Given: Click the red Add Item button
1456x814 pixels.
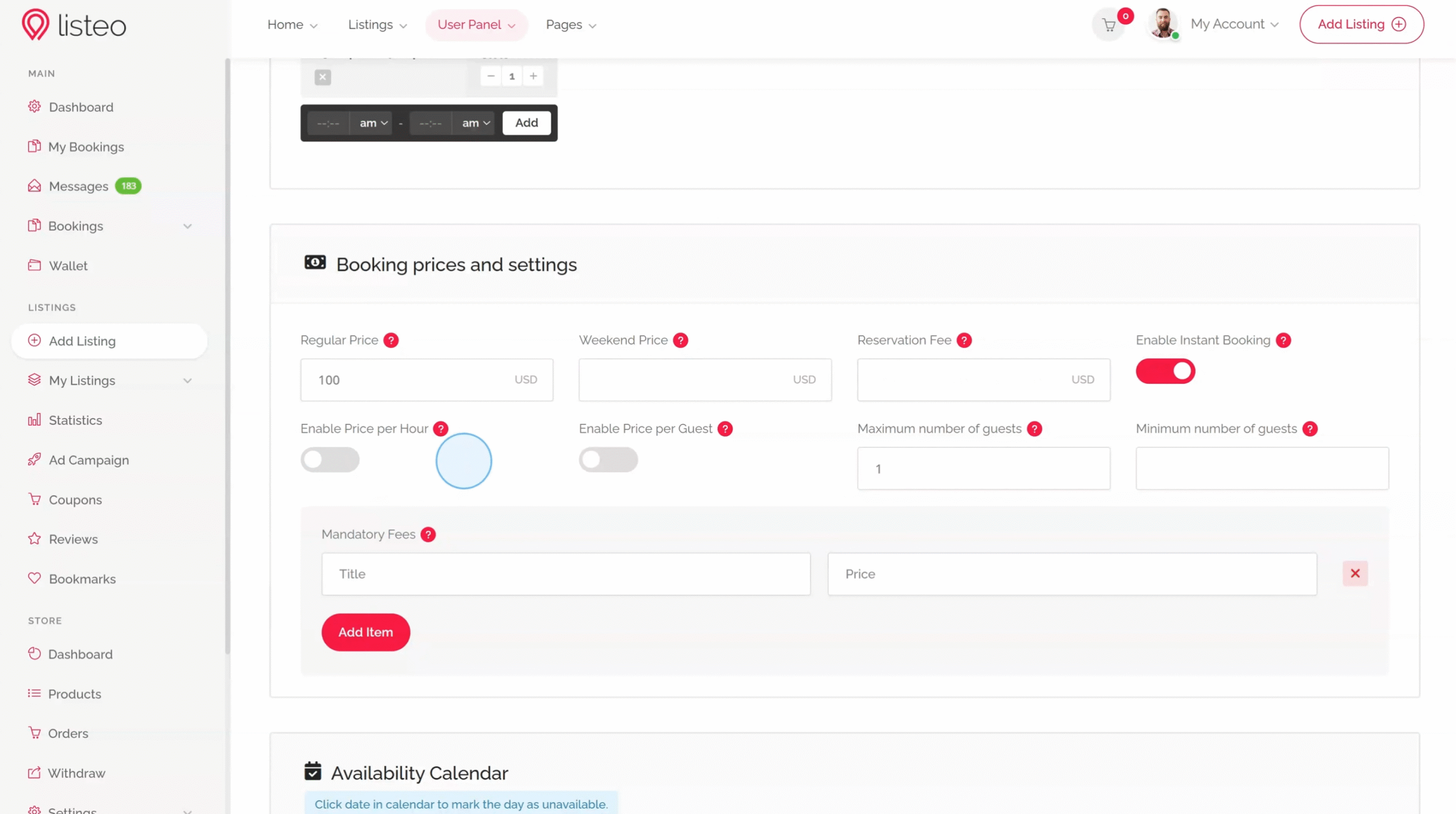Looking at the screenshot, I should click(x=365, y=632).
